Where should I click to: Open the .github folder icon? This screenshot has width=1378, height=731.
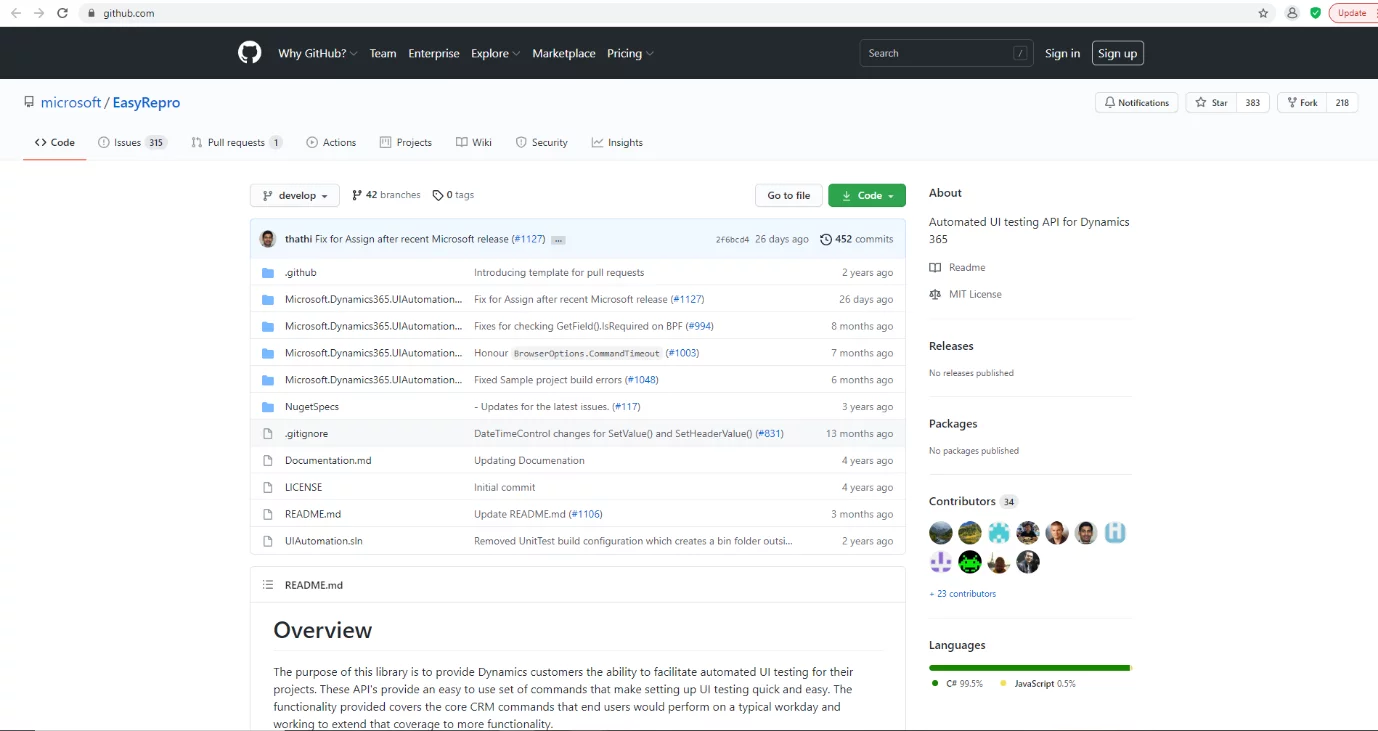pyautogui.click(x=267, y=273)
